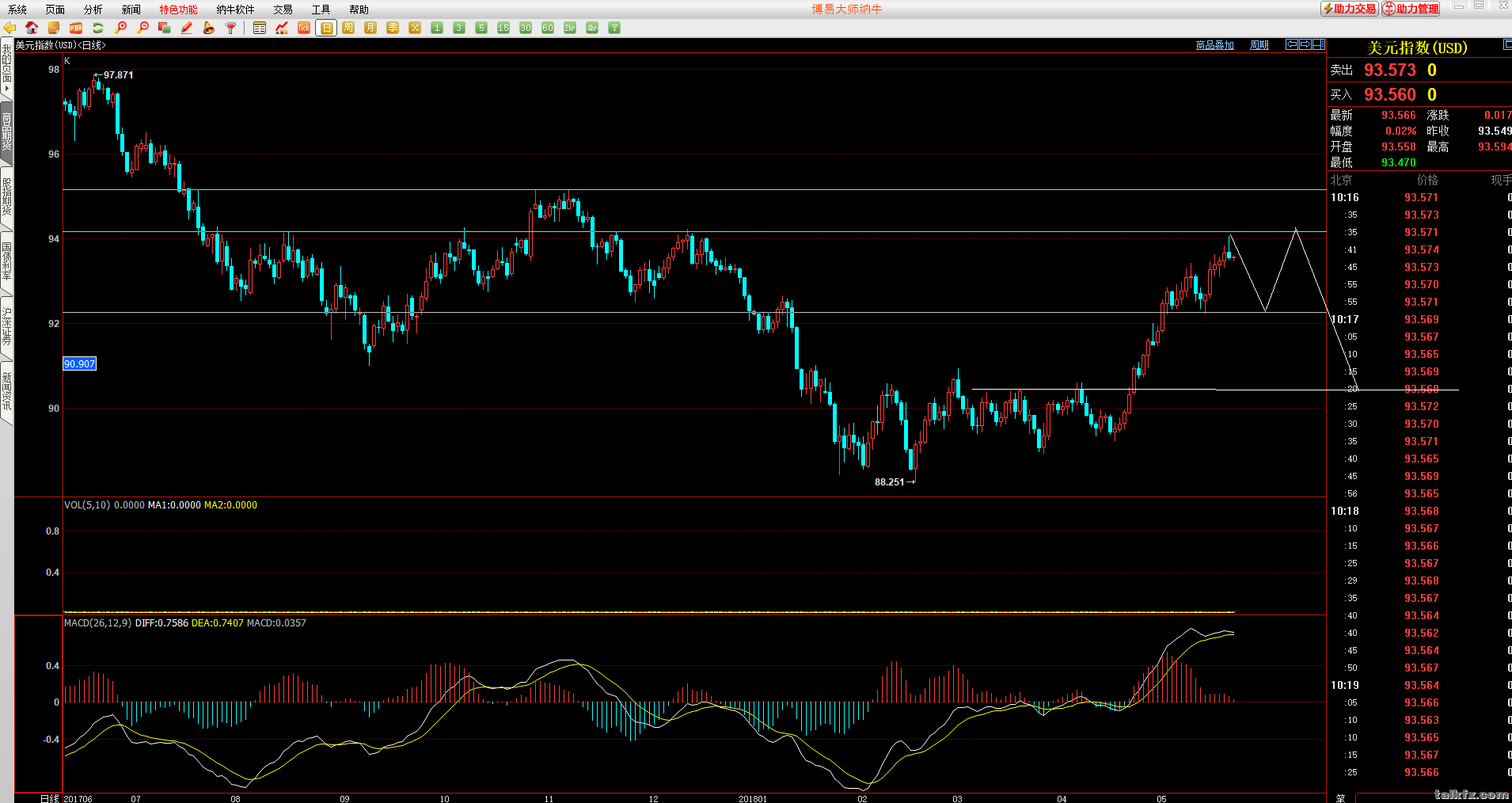Click the green Y period icon
1512x803 pixels.
click(614, 28)
